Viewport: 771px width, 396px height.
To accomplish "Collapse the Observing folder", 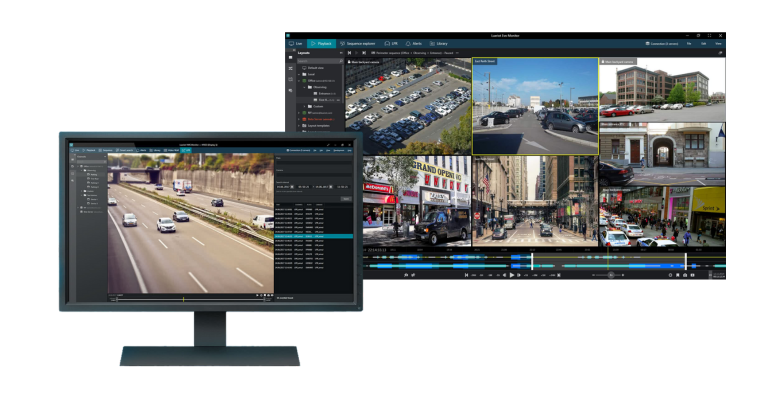I will click(304, 87).
